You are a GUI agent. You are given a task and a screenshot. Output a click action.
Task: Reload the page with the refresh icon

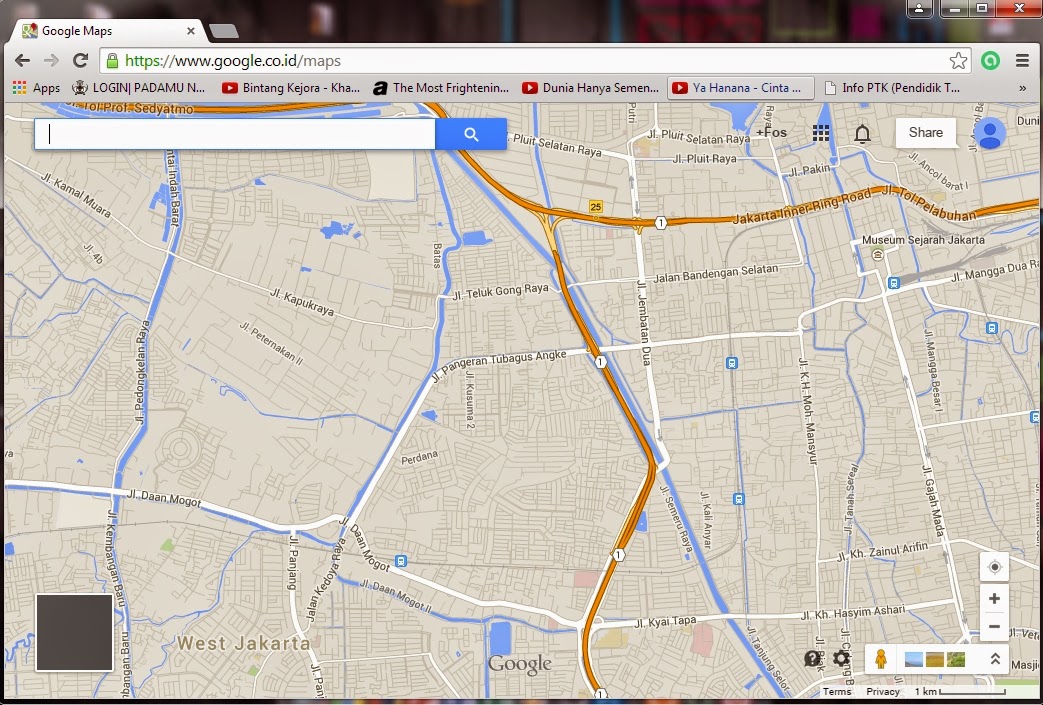[80, 61]
